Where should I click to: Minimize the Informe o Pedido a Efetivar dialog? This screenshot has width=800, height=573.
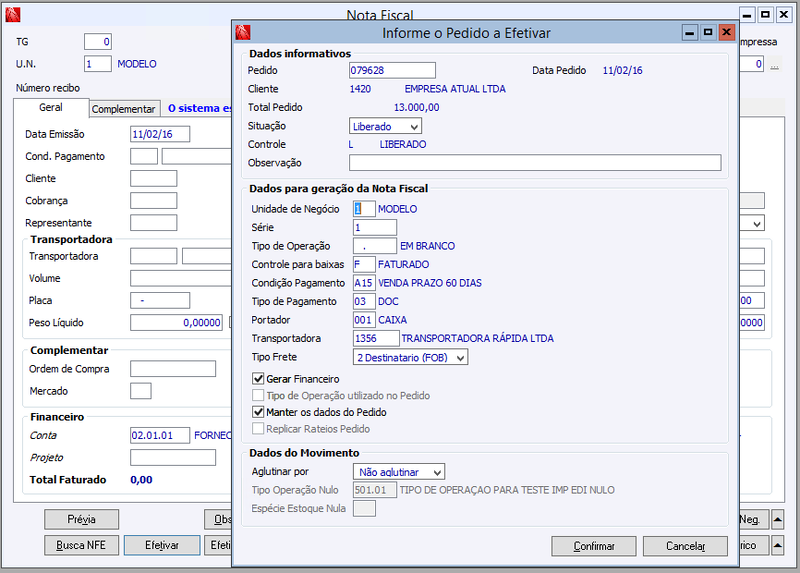[x=690, y=33]
